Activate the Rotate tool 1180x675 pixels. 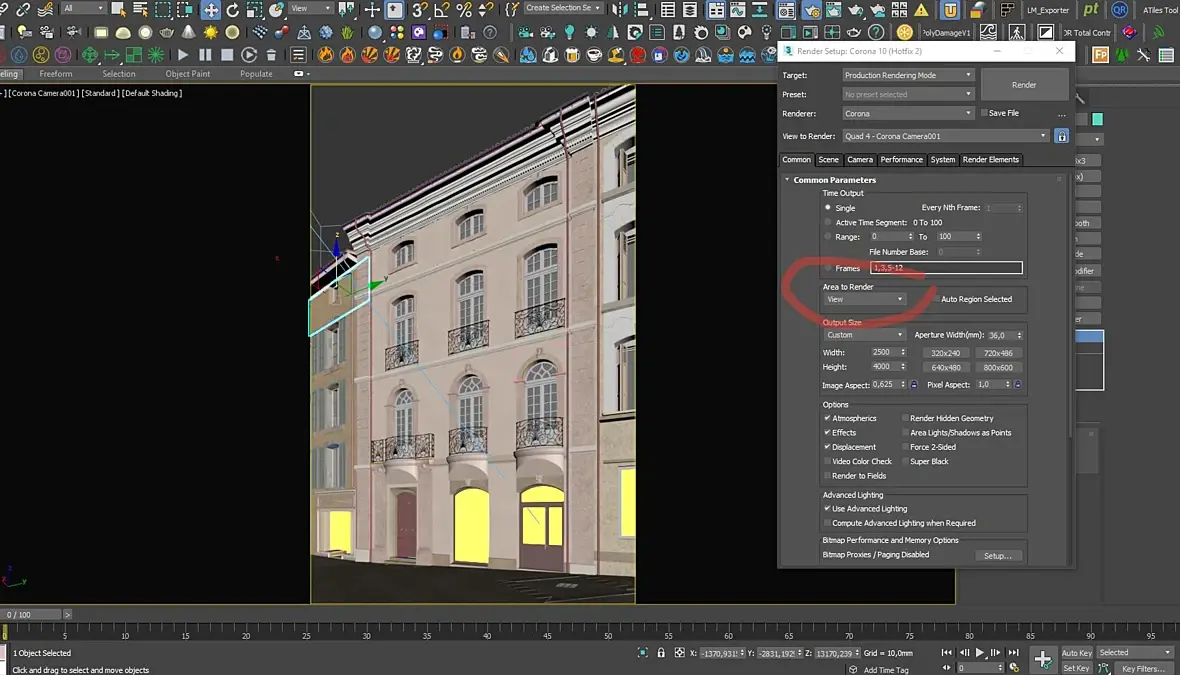click(x=233, y=10)
